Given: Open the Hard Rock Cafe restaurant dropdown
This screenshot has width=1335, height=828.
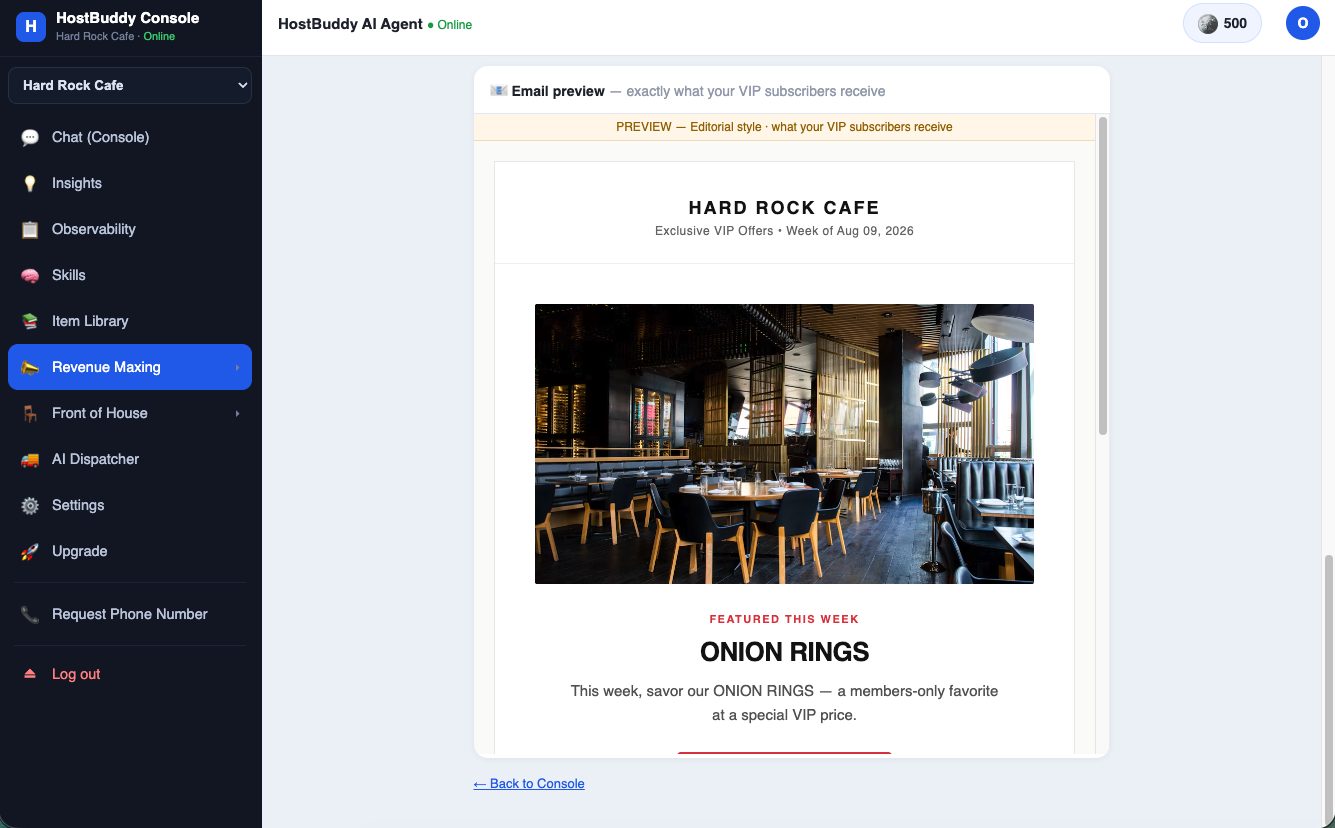Looking at the screenshot, I should point(130,85).
